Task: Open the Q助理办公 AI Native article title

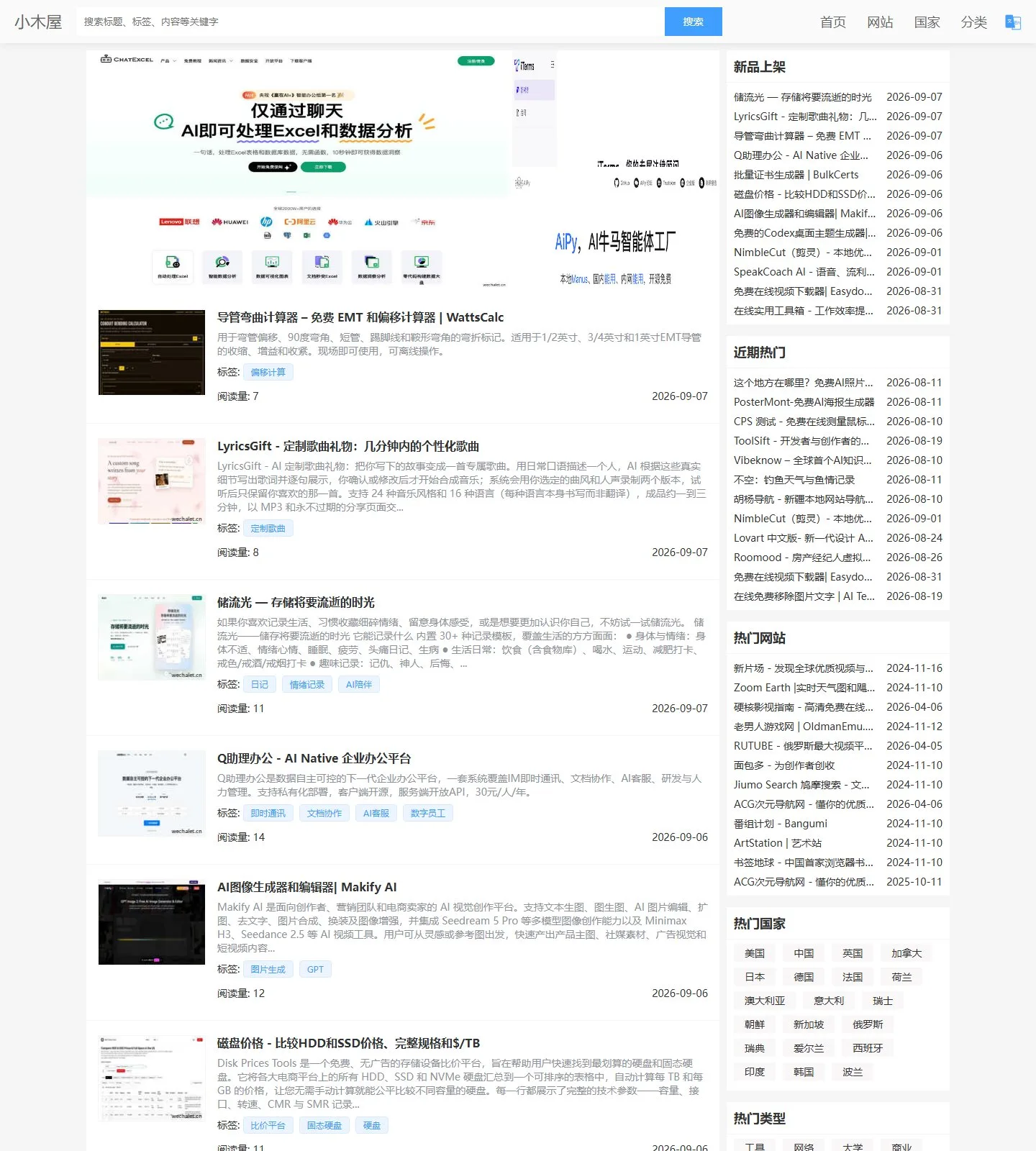Action: [314, 758]
